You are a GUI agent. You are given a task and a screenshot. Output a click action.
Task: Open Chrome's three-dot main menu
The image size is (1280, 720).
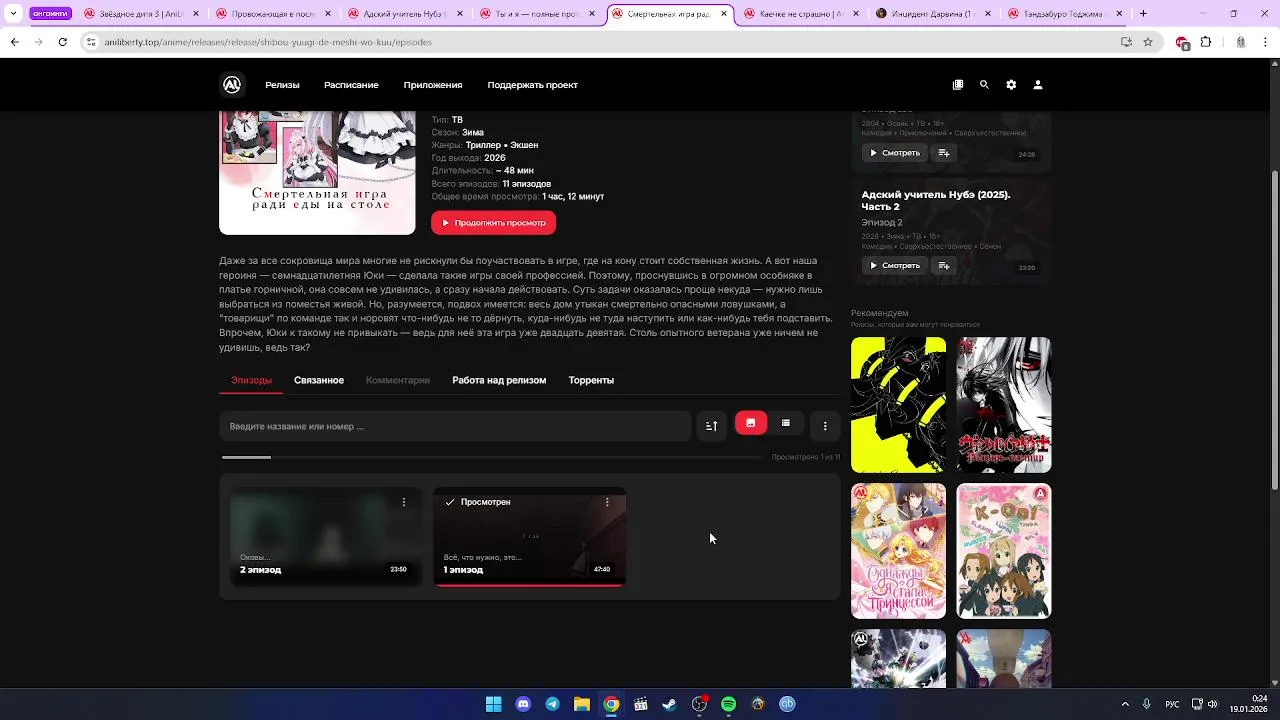pos(1265,42)
